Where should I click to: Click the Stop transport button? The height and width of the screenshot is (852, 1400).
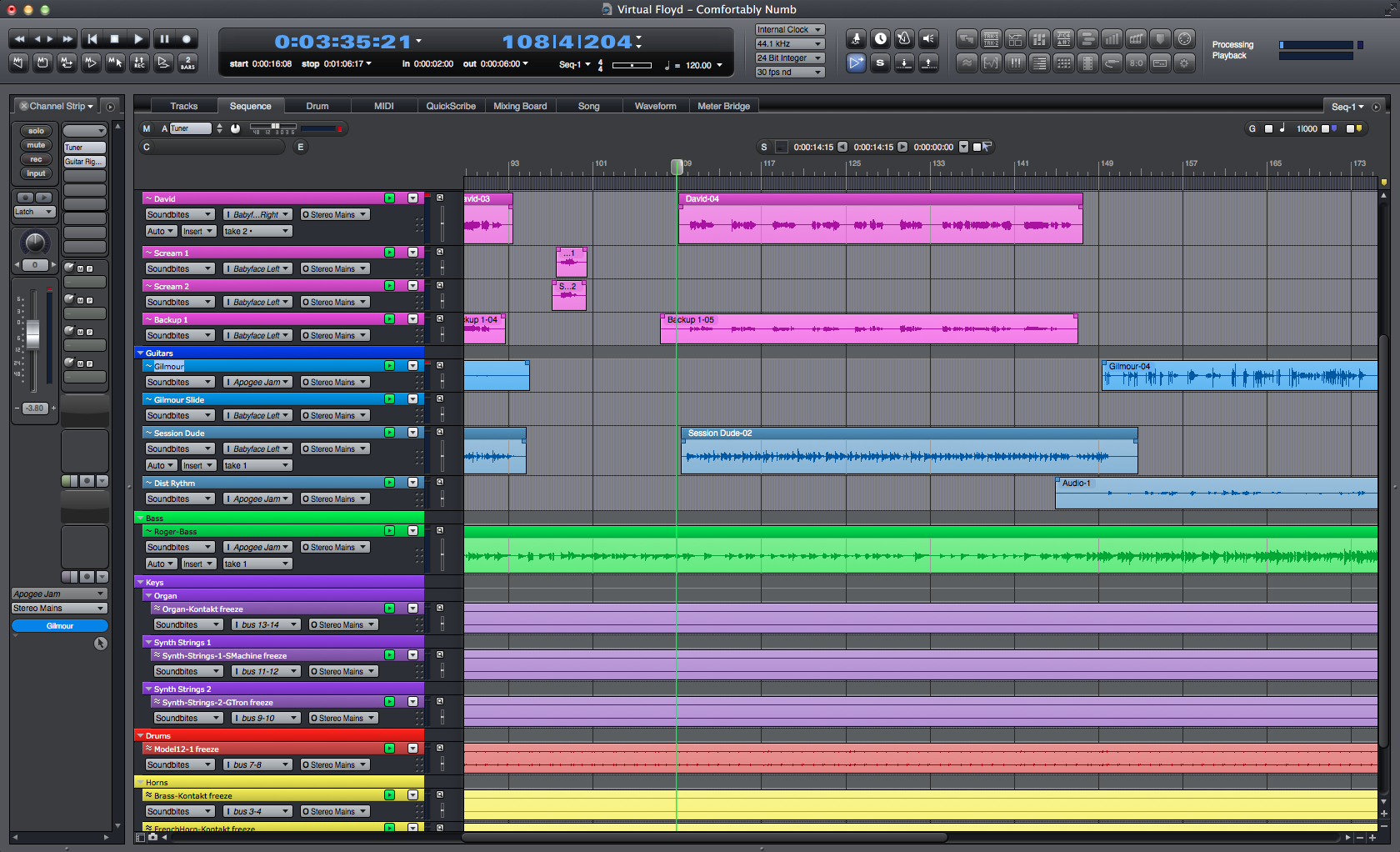(x=115, y=38)
